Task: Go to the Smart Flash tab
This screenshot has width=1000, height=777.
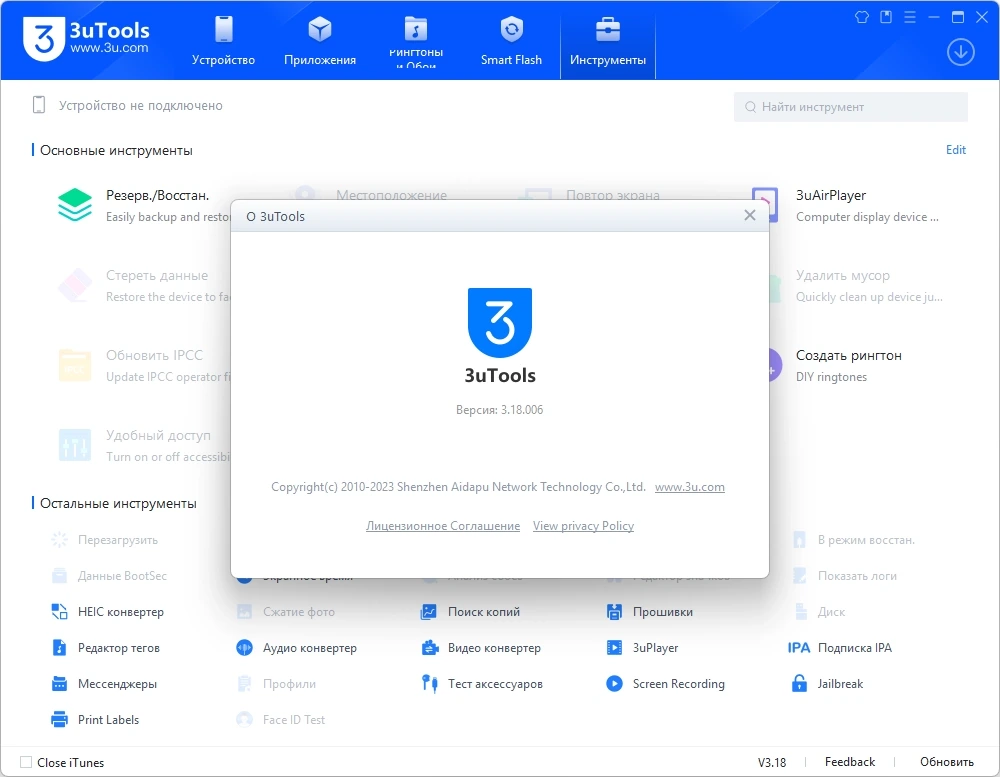Action: coord(511,41)
